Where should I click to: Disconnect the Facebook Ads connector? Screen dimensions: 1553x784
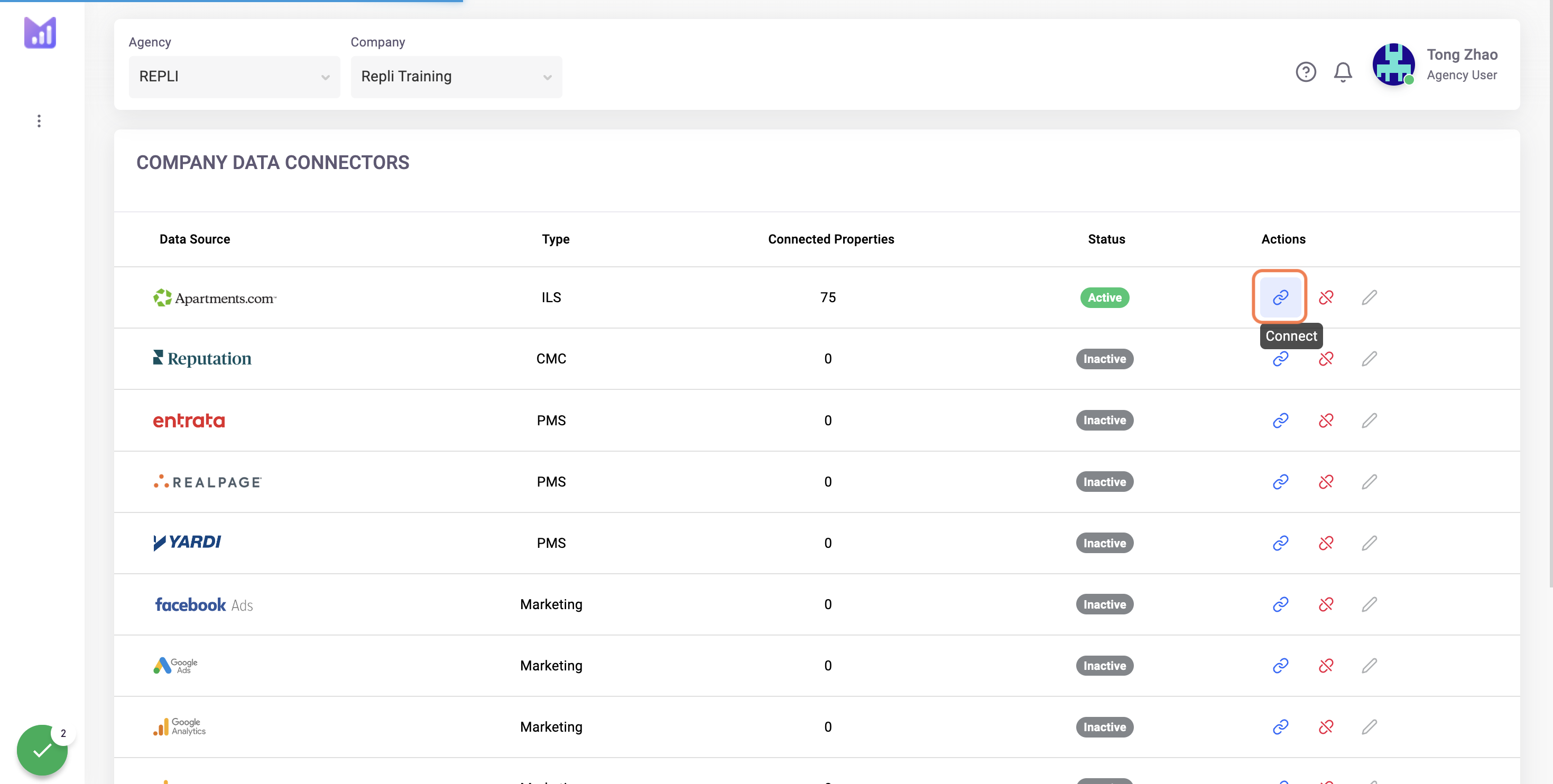[x=1326, y=604]
